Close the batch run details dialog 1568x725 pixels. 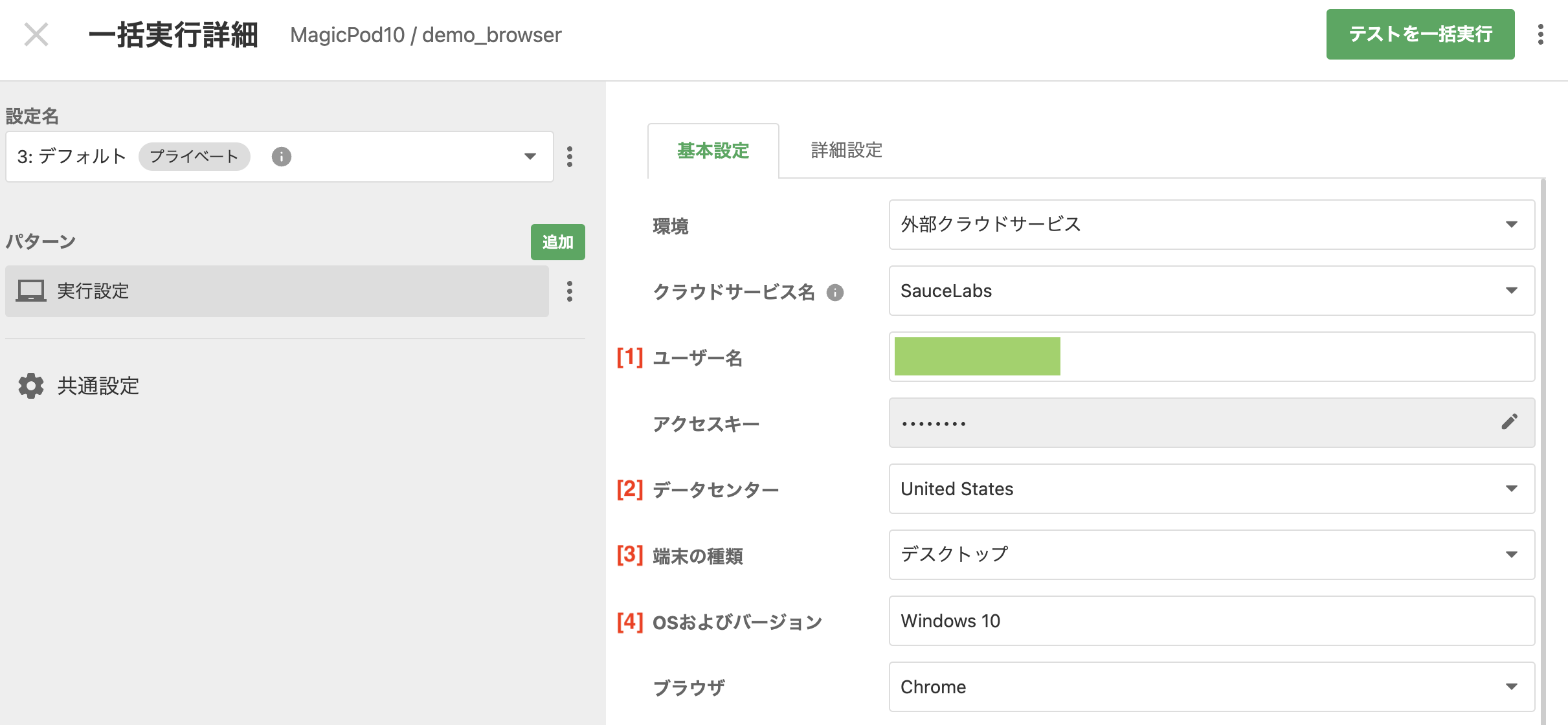pos(36,34)
